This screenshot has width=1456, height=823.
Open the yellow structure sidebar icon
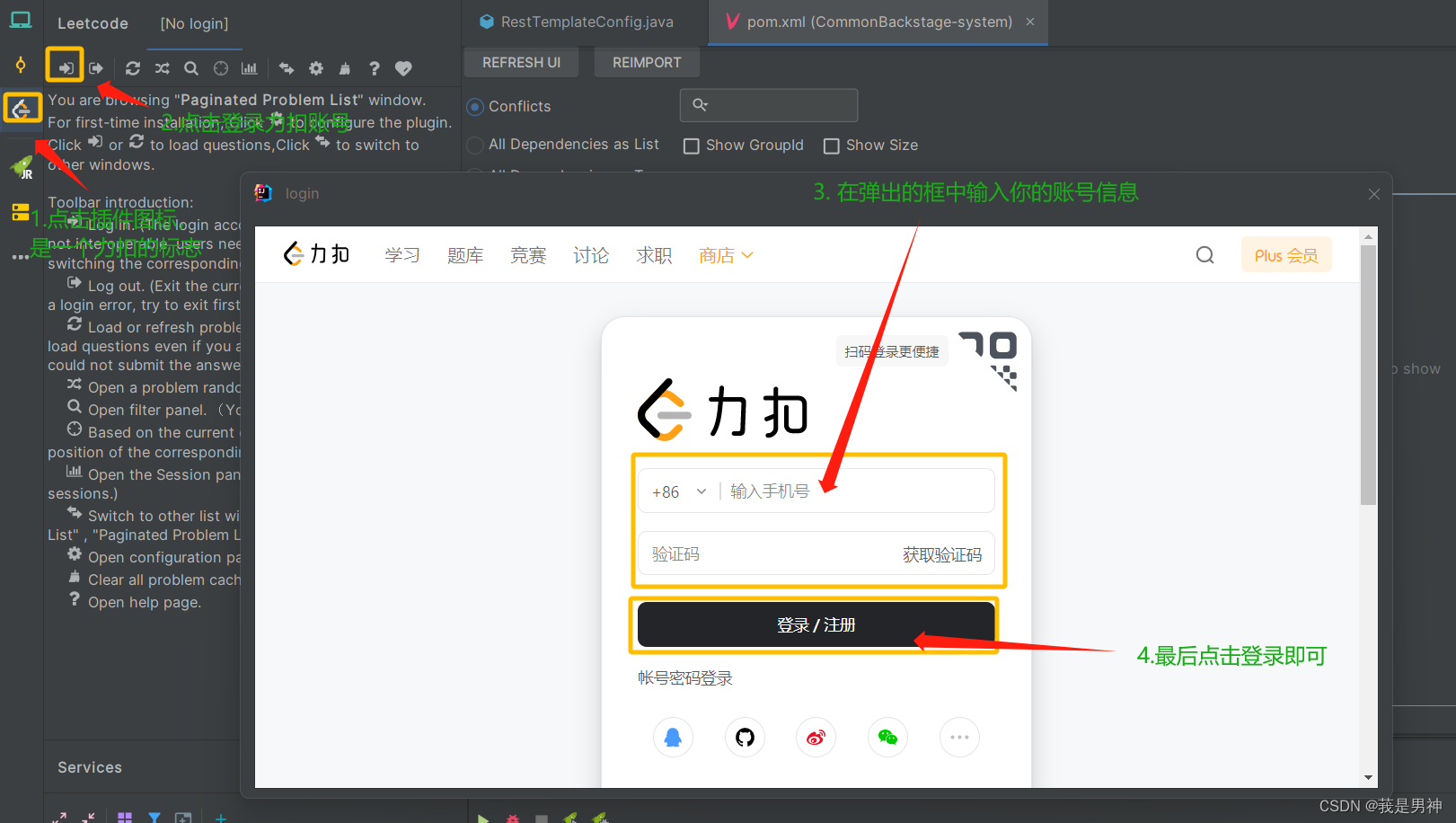[x=20, y=213]
